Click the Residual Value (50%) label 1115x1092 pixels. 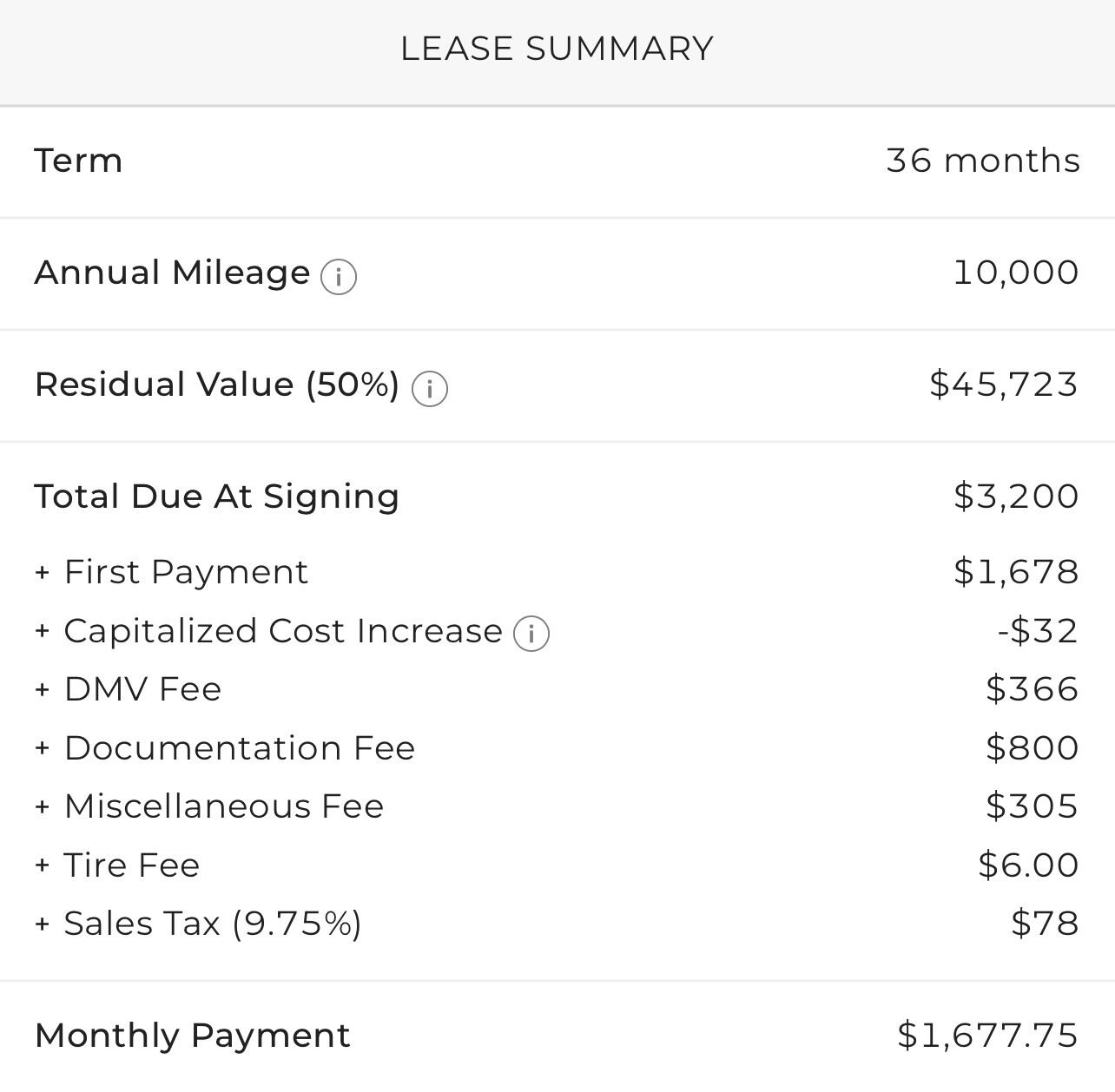point(217,385)
